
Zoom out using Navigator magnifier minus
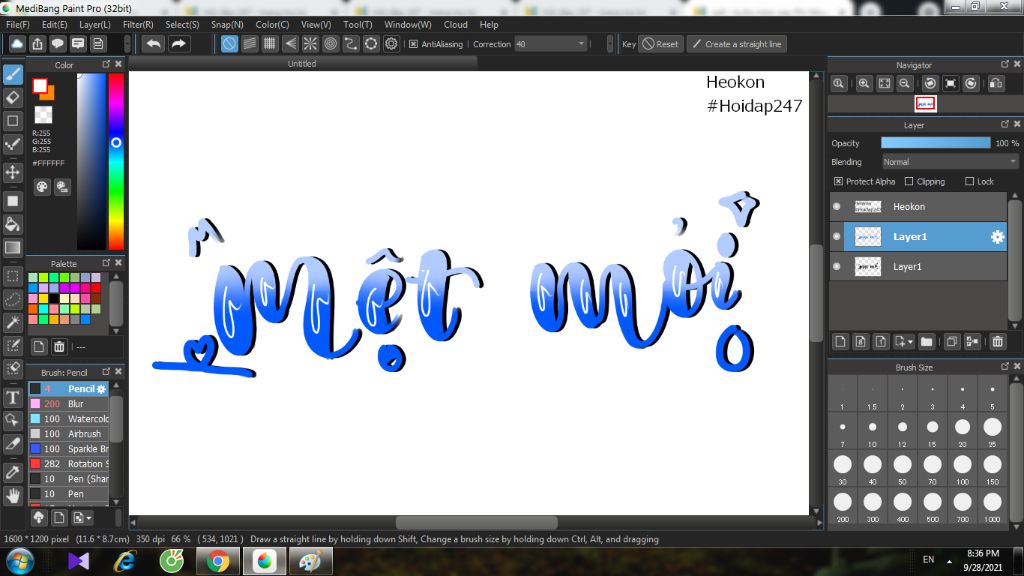[904, 84]
